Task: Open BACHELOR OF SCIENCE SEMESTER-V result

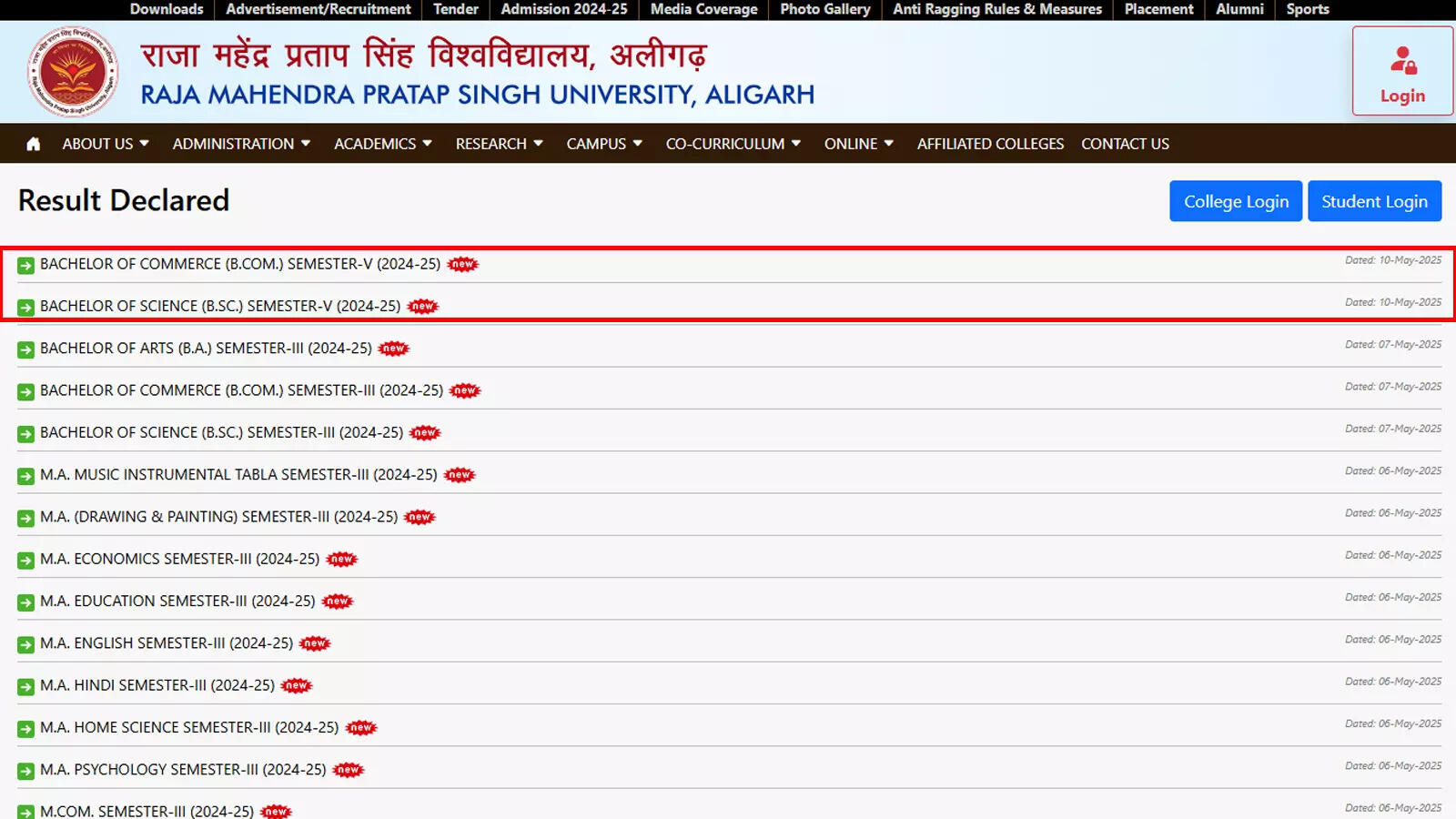Action: coord(220,307)
